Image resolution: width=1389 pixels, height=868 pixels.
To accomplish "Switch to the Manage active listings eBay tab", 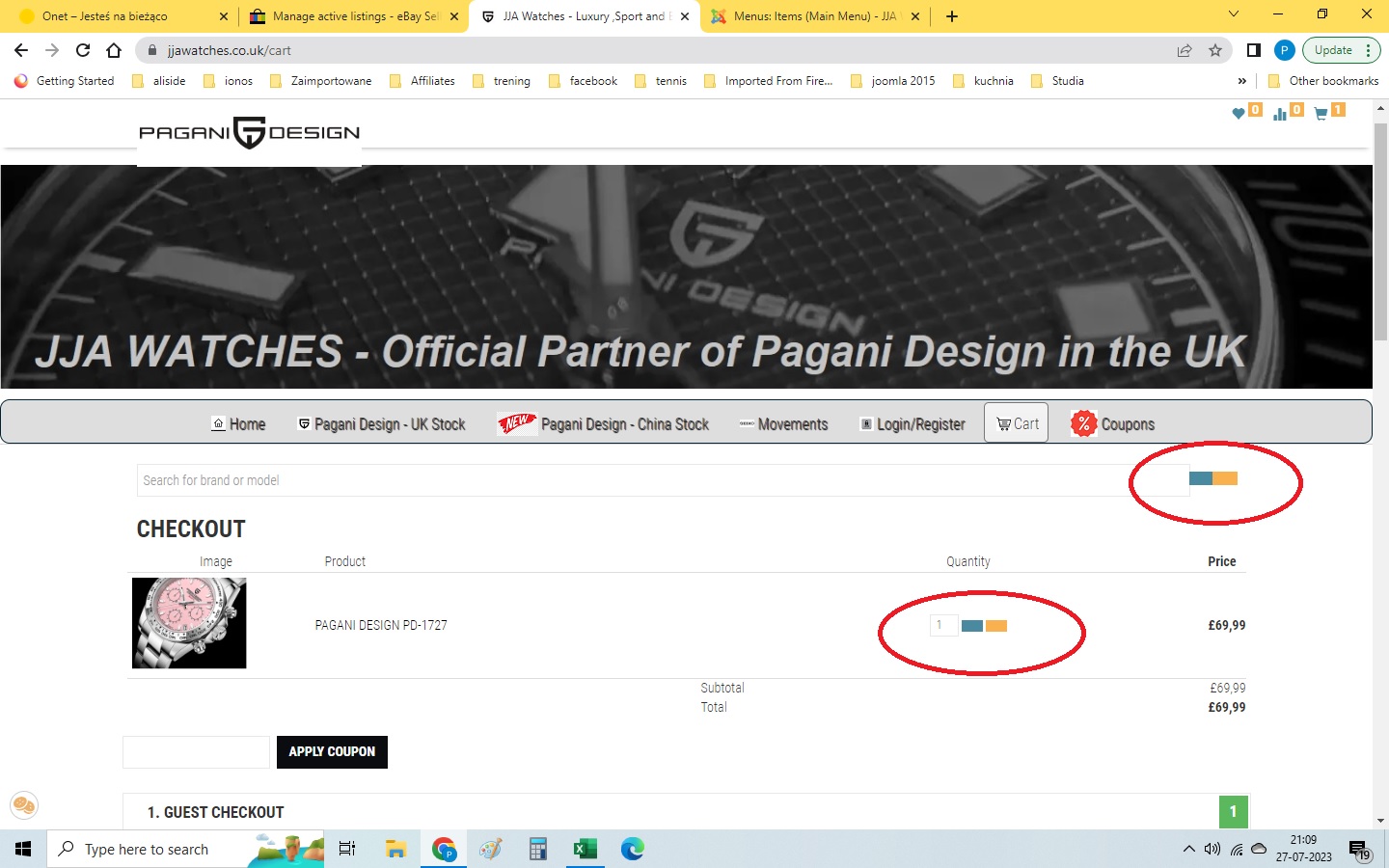I will click(354, 16).
